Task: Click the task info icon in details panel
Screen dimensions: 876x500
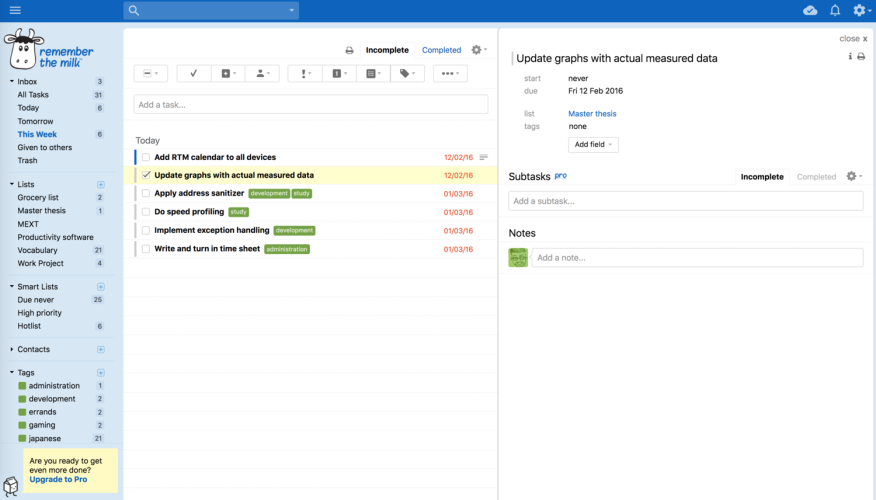Action: [x=850, y=57]
